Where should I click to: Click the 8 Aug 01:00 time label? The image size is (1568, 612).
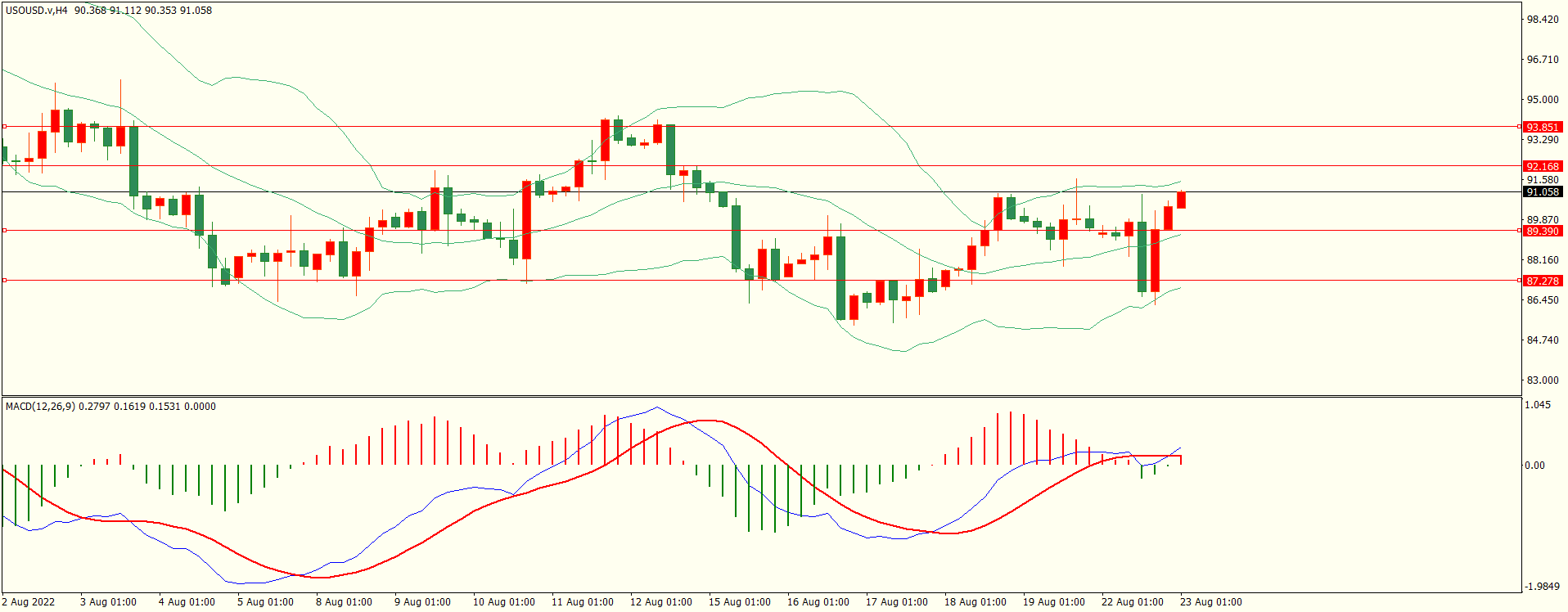(x=344, y=602)
